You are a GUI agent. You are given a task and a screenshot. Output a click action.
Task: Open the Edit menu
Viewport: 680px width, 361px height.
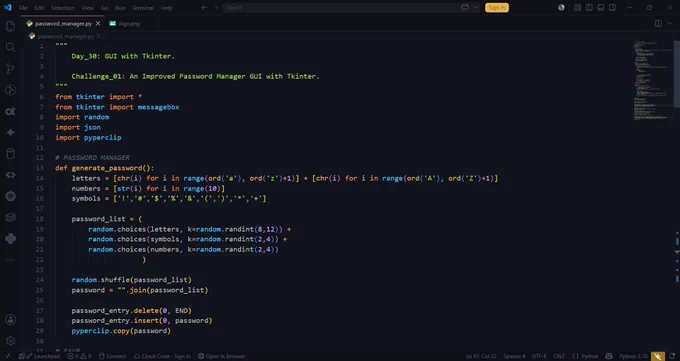click(x=39, y=8)
